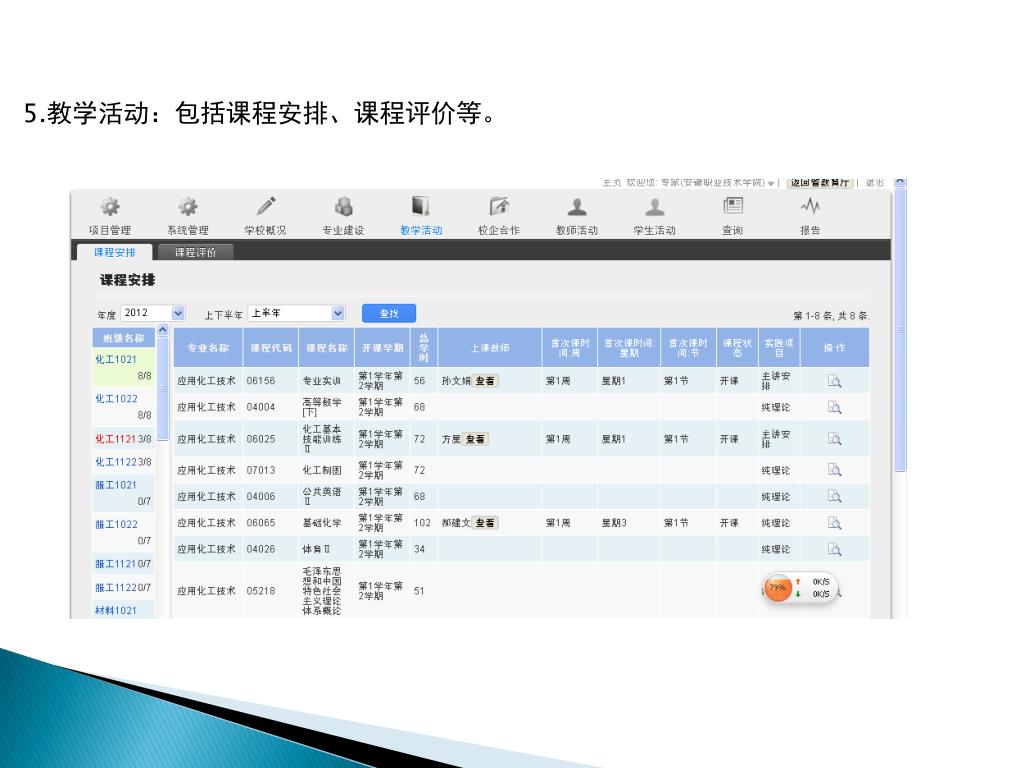Select class 服工1022 in list
Image resolution: width=1024 pixels, height=768 pixels.
pyautogui.click(x=116, y=524)
